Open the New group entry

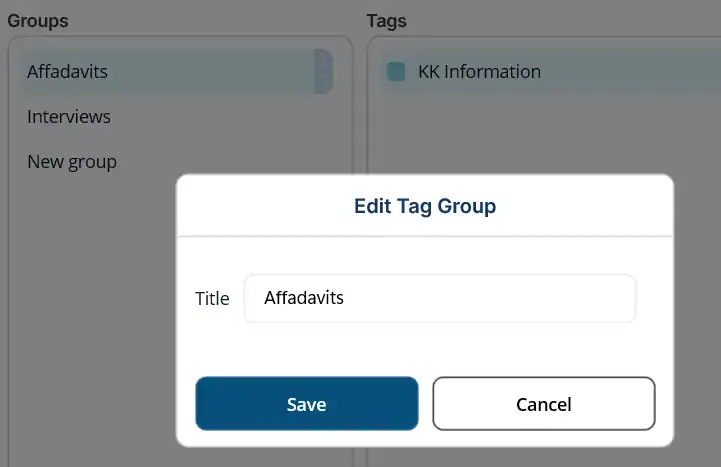[72, 162]
